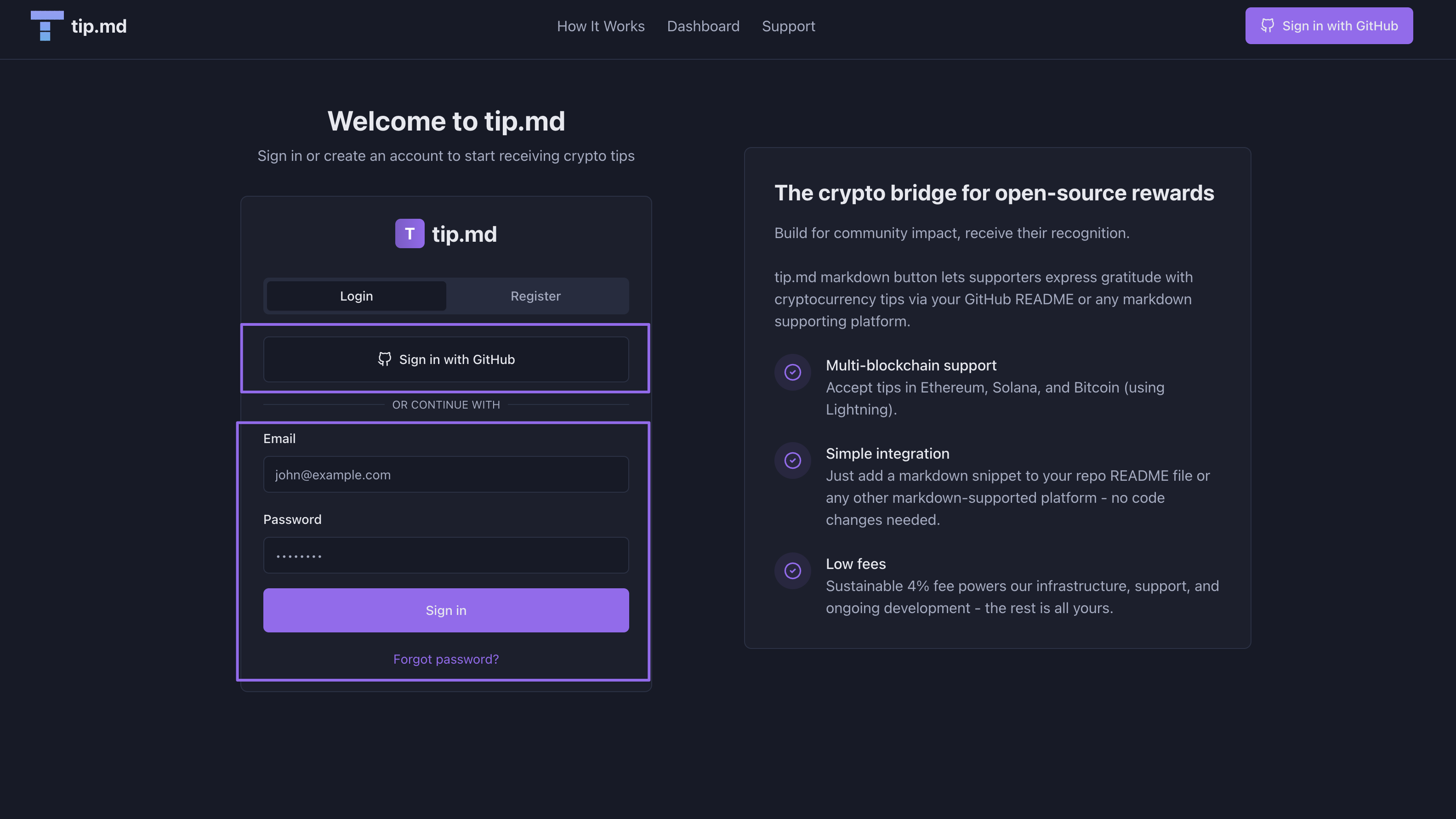The height and width of the screenshot is (819, 1456).
Task: Follow the Forgot password? link
Action: pyautogui.click(x=445, y=659)
